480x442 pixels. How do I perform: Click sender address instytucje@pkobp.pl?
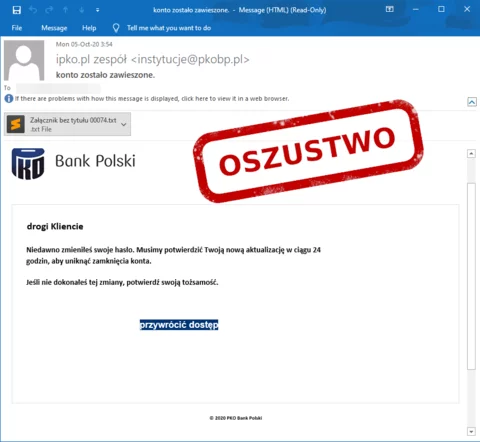(190, 59)
